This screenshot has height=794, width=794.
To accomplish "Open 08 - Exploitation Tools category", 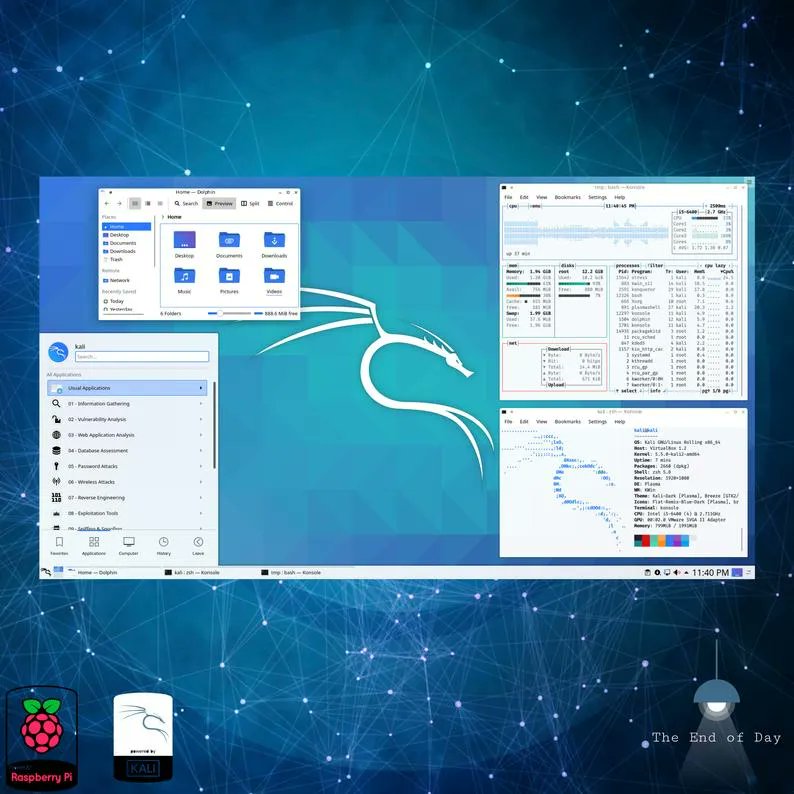I will pos(127,513).
